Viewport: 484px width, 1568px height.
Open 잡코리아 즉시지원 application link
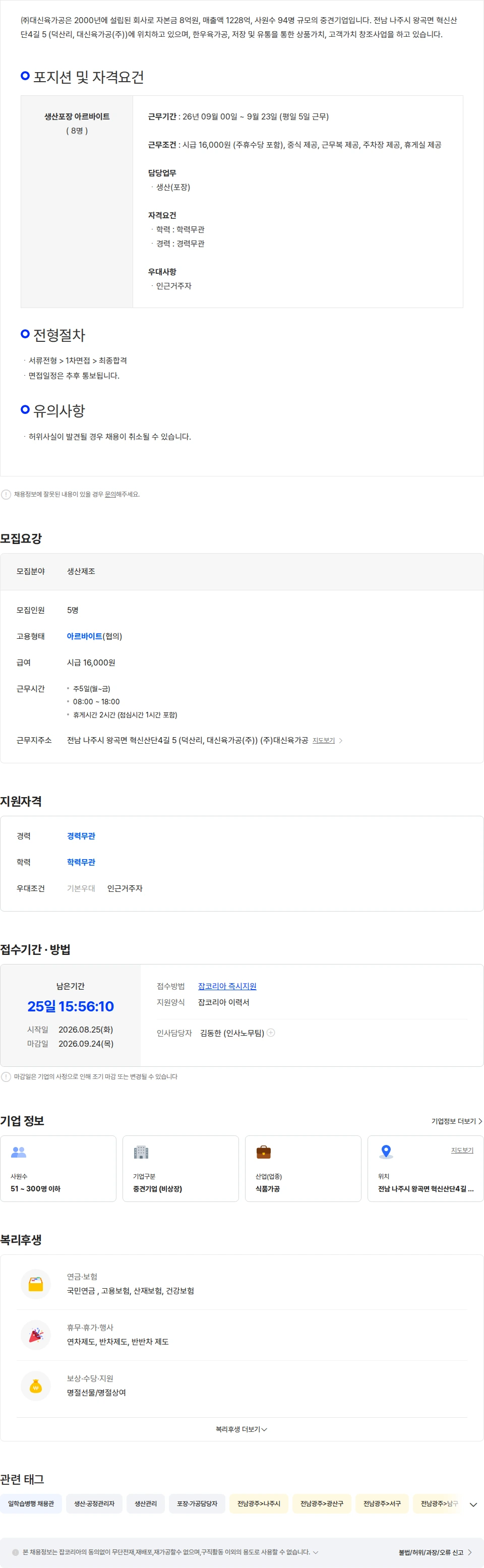pos(227,986)
